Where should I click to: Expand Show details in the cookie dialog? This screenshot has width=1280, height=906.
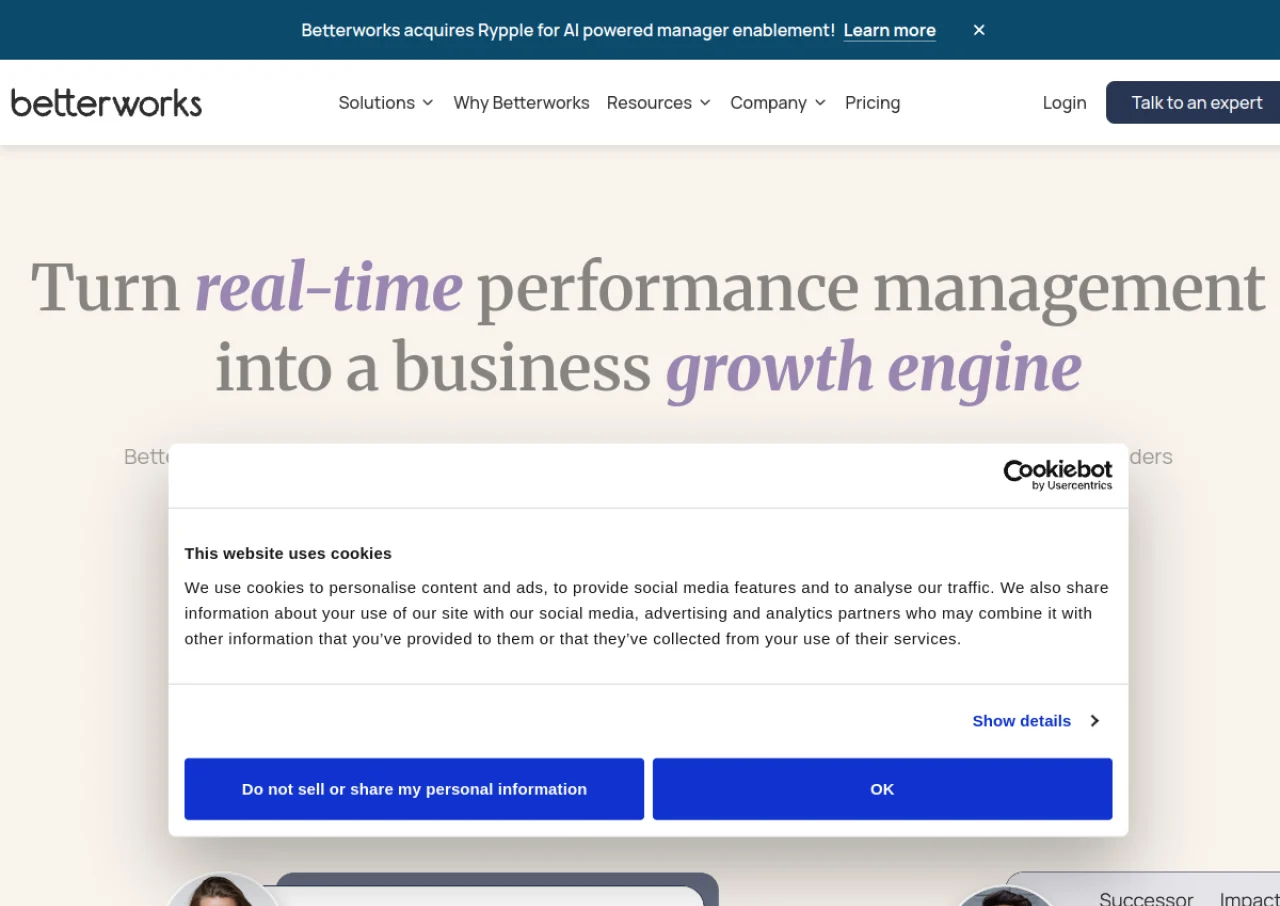[1036, 721]
